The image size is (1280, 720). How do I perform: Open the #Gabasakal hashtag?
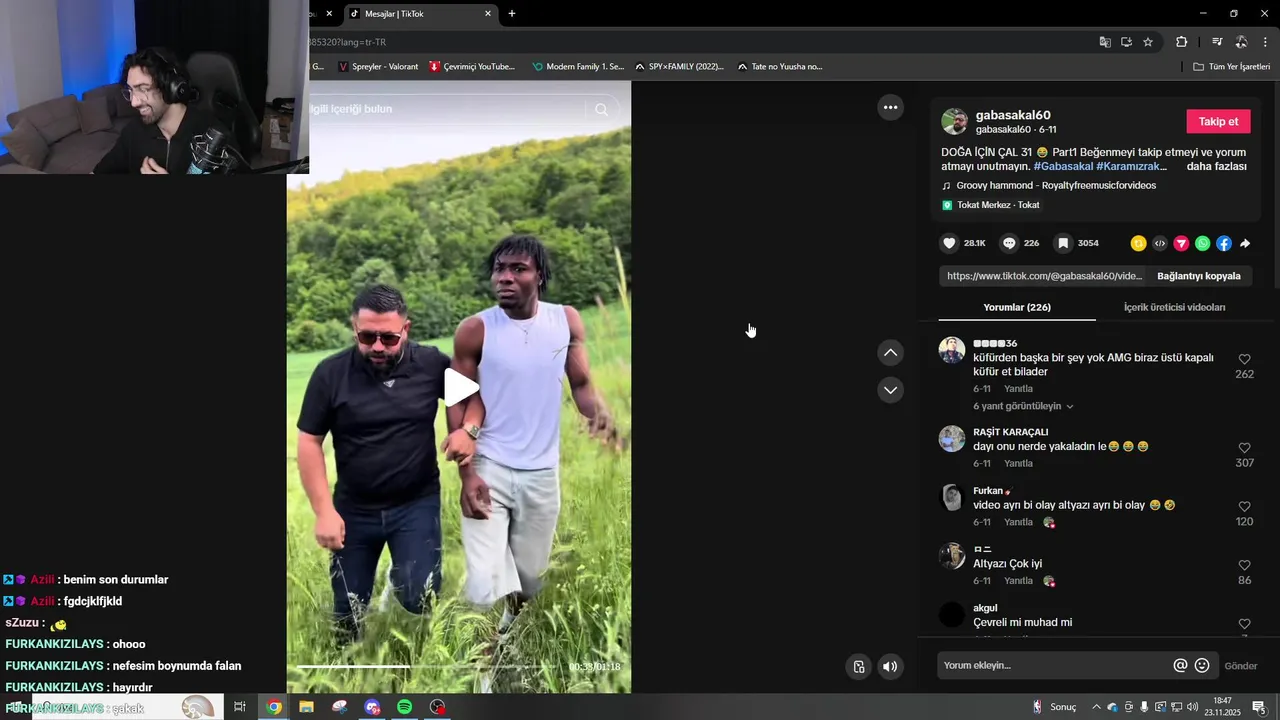point(1063,166)
